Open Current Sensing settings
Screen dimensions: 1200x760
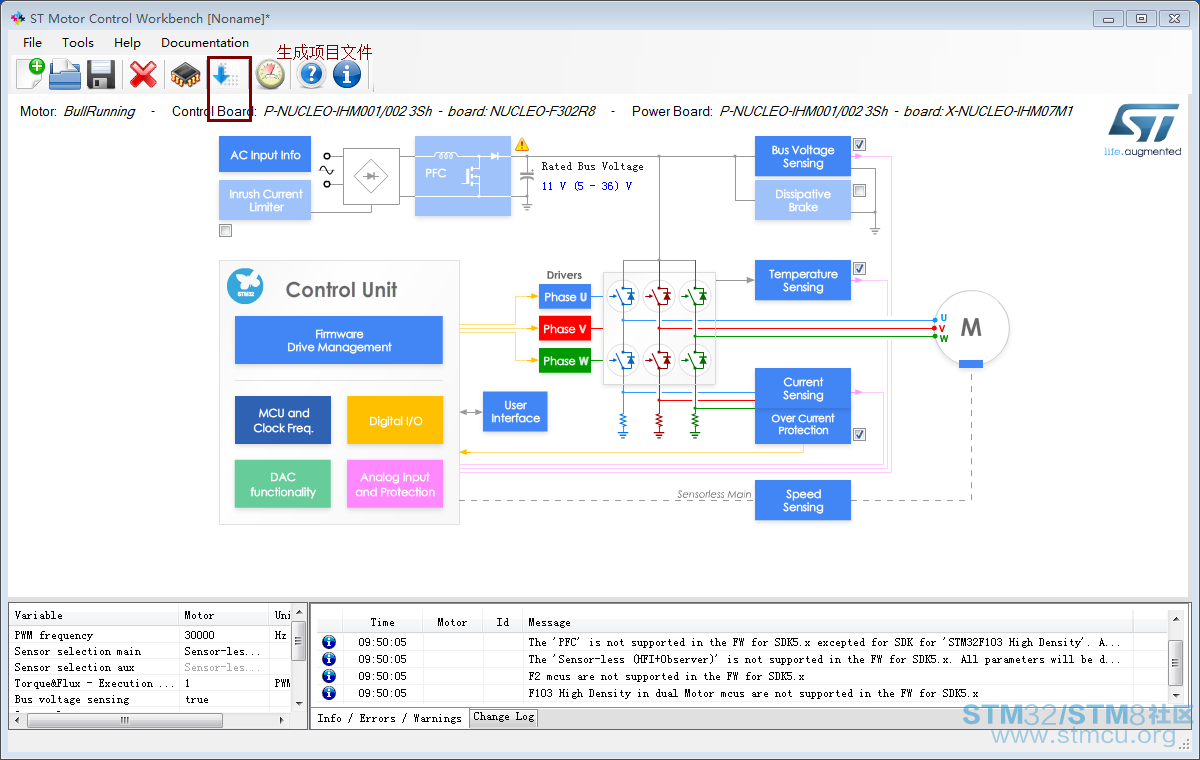(803, 389)
